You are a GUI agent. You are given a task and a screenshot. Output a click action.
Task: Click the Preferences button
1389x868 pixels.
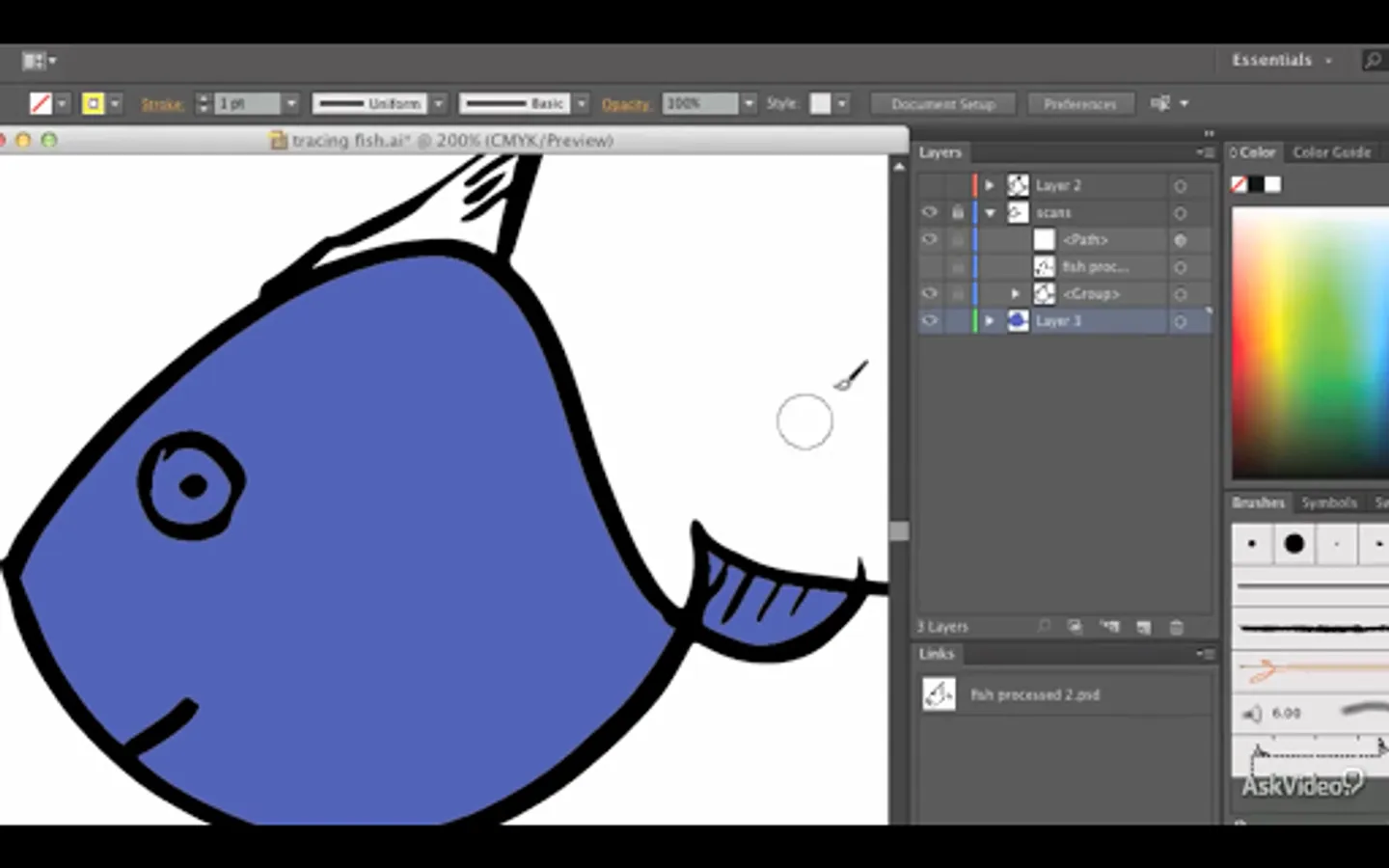[x=1080, y=104]
